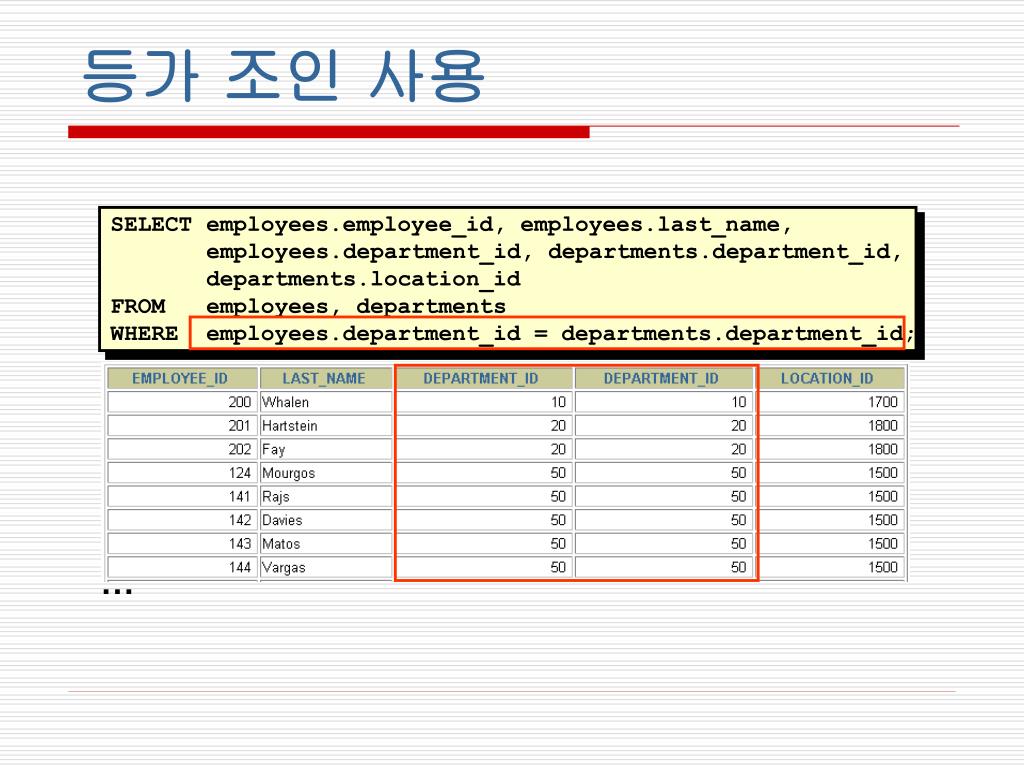
Task: Click departments.location_id in the SELECT list
Action: [363, 280]
